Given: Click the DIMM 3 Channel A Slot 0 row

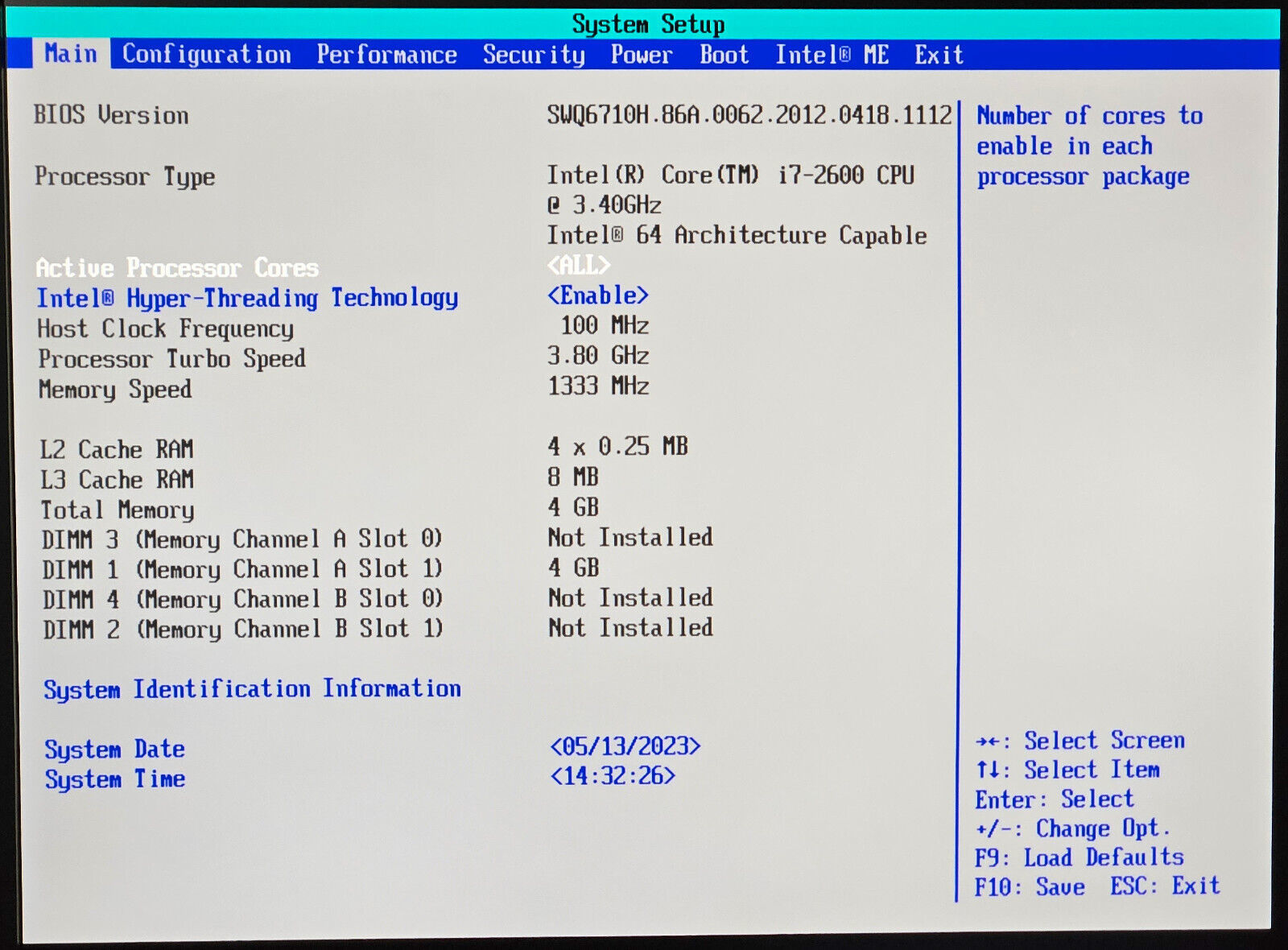Looking at the screenshot, I should pyautogui.click(x=377, y=539).
